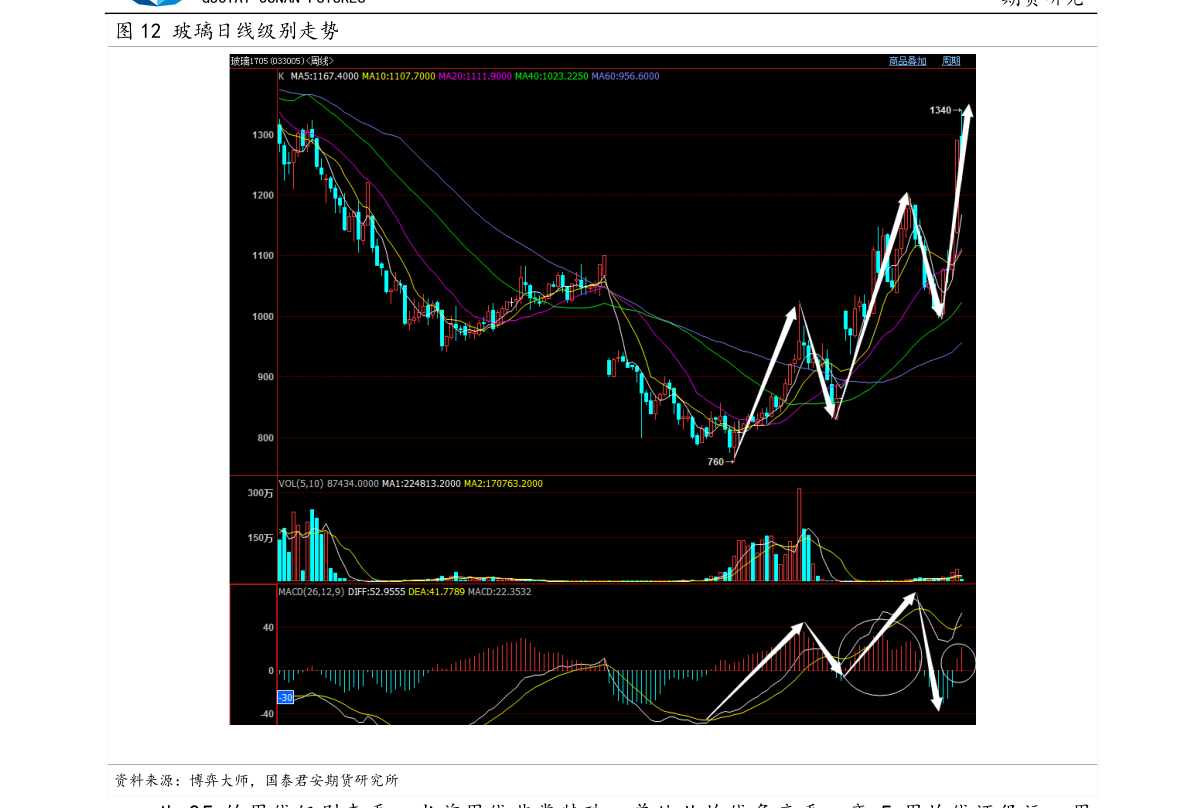This screenshot has width=1191, height=808.
Task: Open the 周期 period selector
Action: (x=950, y=61)
